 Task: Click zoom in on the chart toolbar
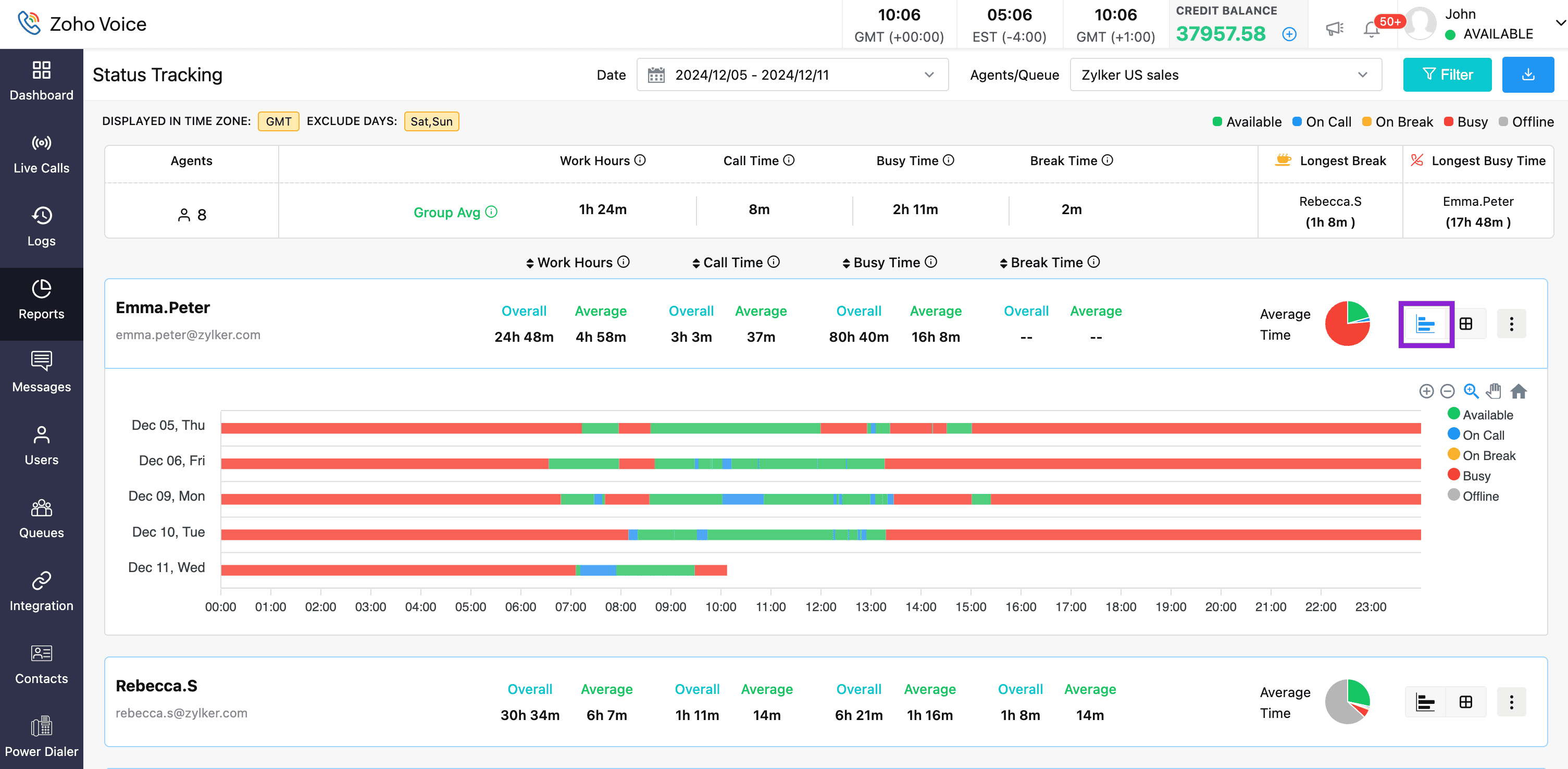pos(1426,391)
